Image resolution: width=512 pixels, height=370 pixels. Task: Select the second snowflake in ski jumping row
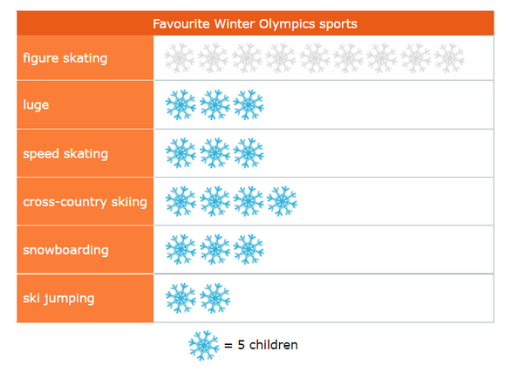coord(215,298)
